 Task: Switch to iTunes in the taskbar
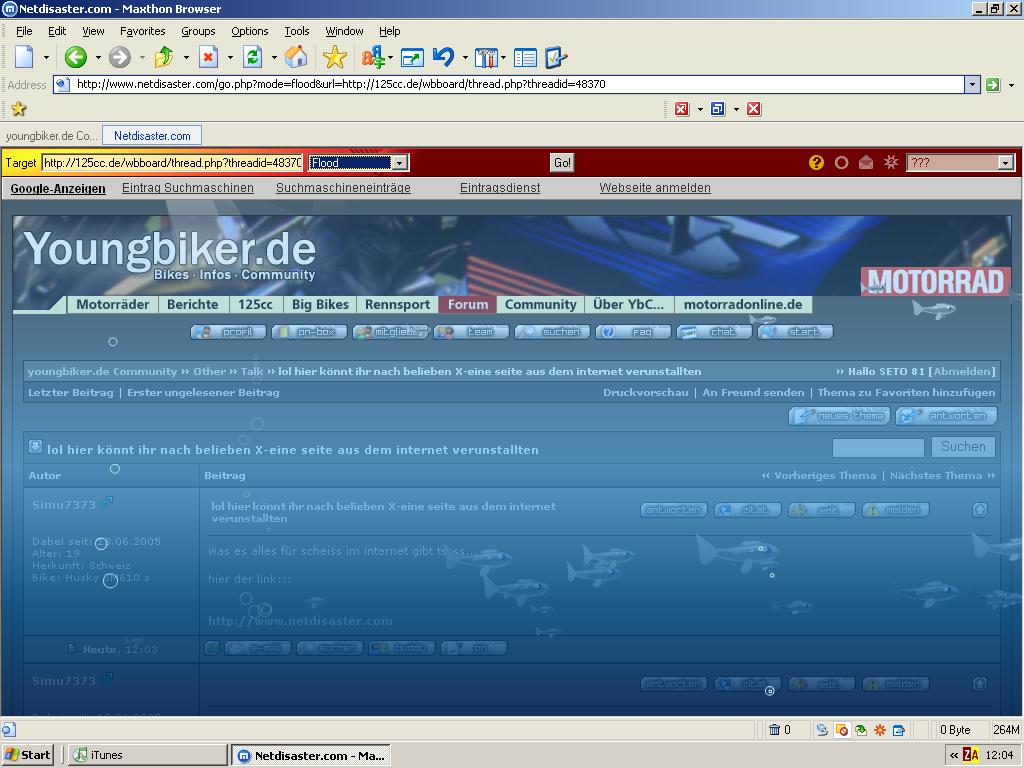point(148,755)
